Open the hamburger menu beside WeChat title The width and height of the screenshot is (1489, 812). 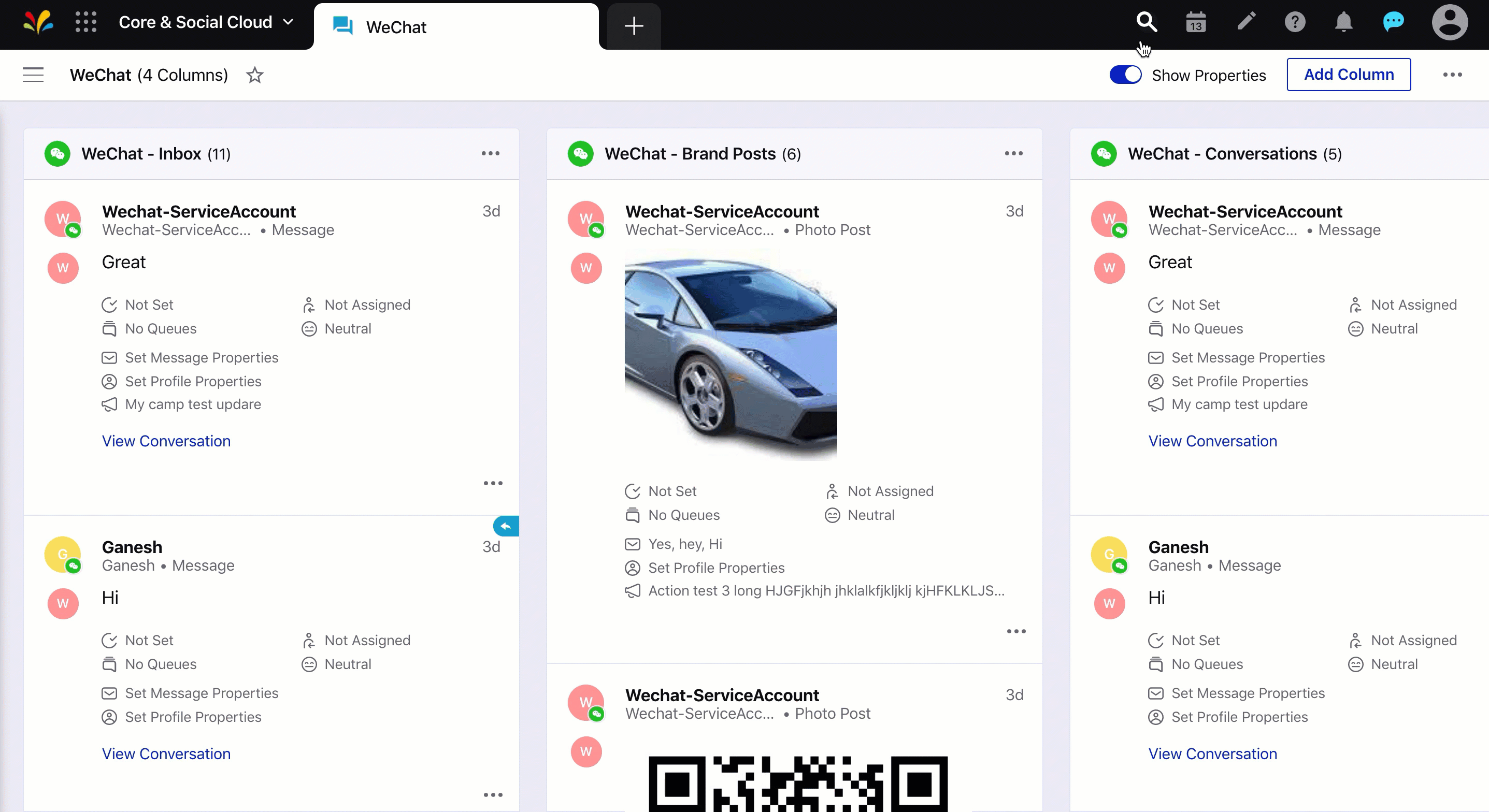point(33,75)
